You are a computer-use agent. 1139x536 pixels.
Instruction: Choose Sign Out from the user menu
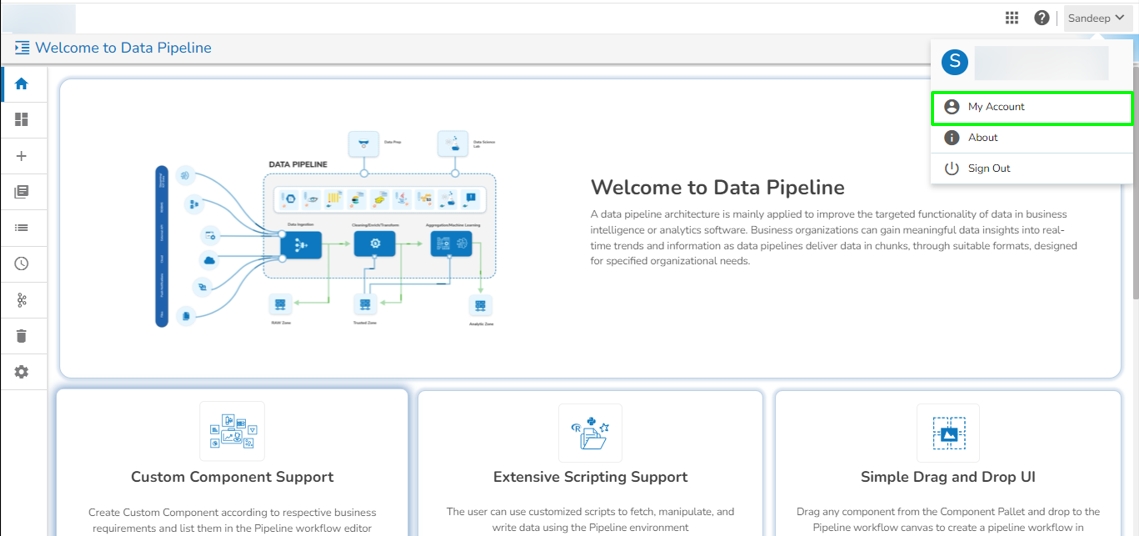click(x=1031, y=168)
